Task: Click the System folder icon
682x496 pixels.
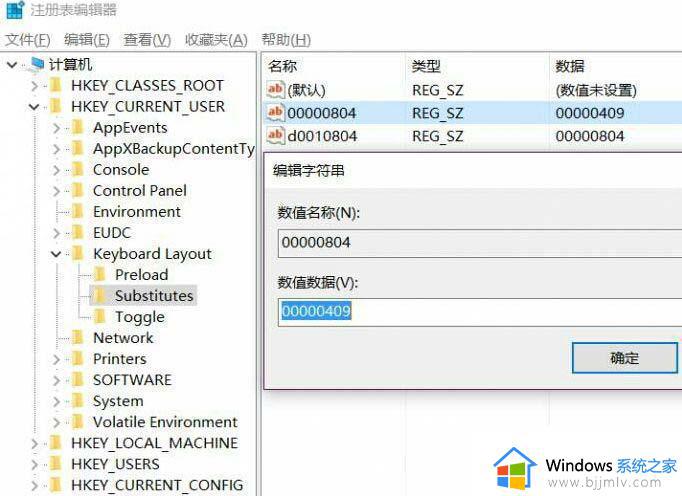Action: tap(77, 401)
